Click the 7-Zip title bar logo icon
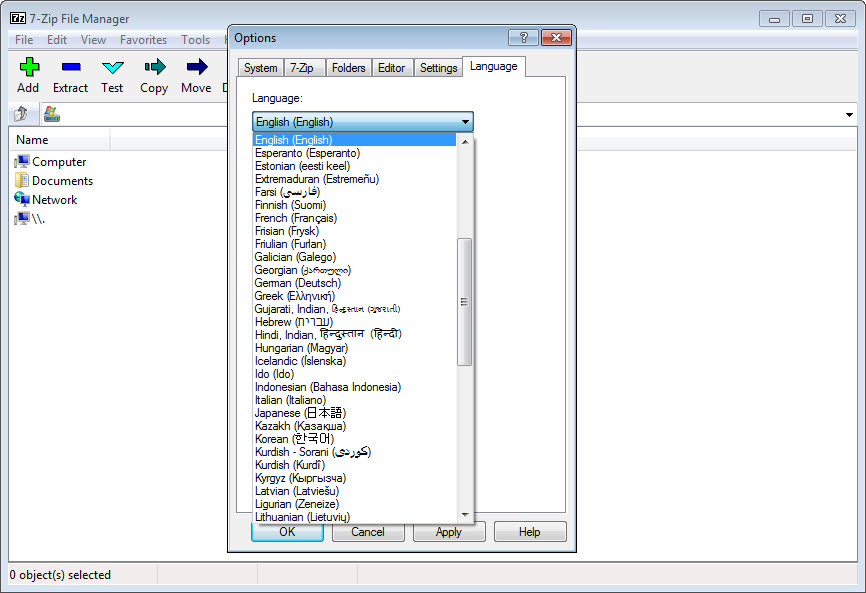This screenshot has height=593, width=866. coord(18,18)
